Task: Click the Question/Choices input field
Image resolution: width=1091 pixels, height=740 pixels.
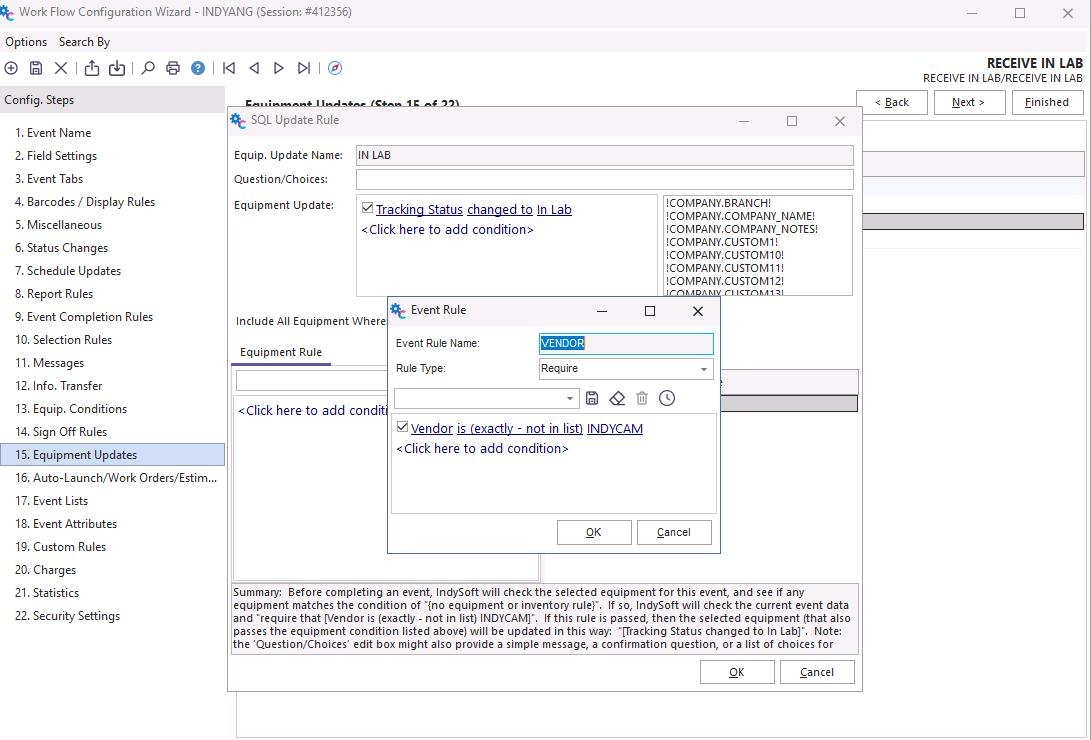Action: coord(604,179)
